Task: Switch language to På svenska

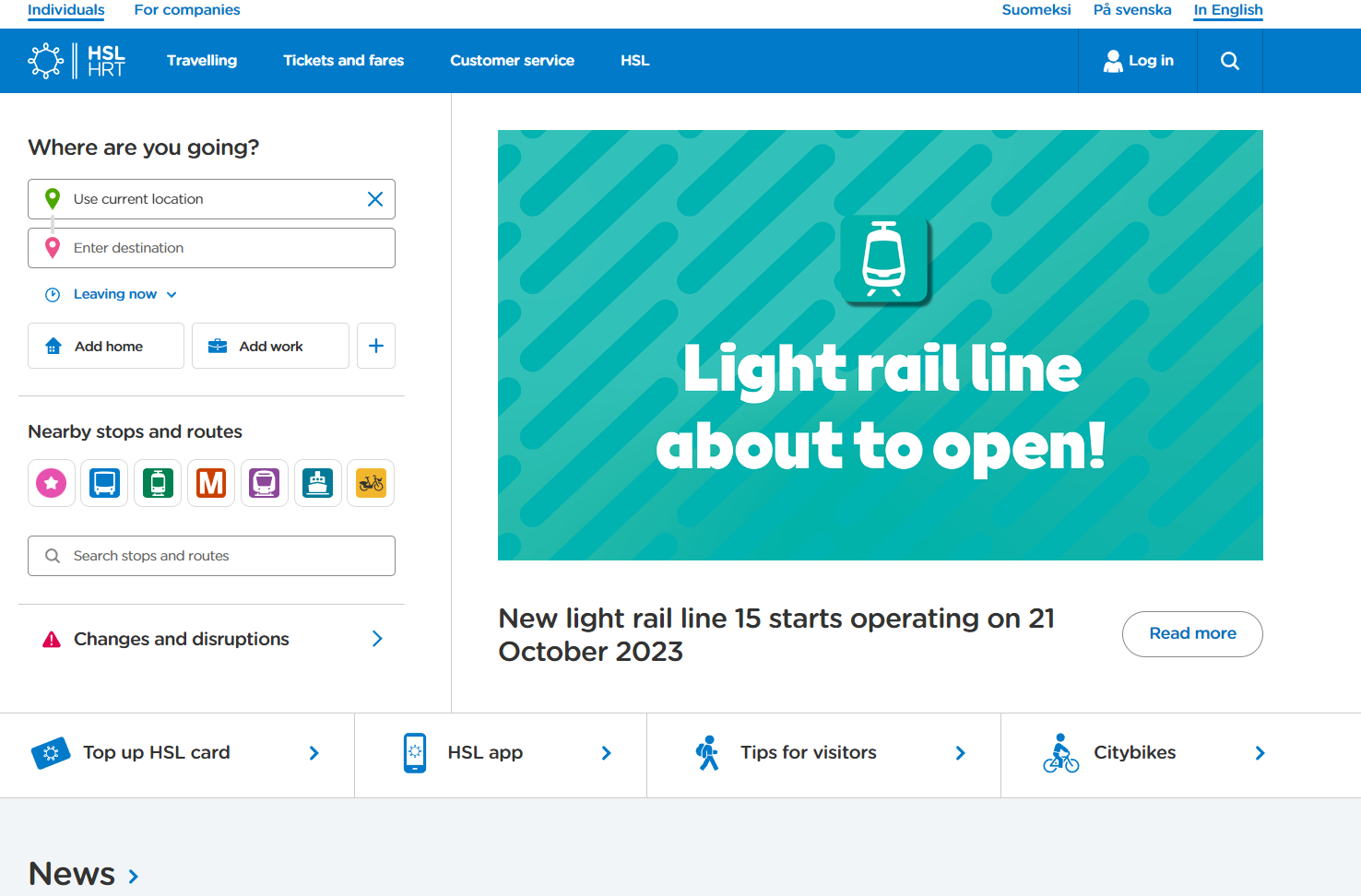Action: click(1132, 10)
